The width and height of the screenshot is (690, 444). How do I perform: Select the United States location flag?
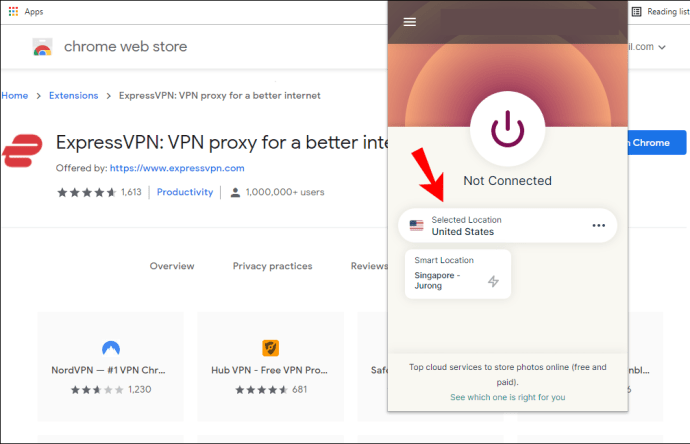click(416, 225)
